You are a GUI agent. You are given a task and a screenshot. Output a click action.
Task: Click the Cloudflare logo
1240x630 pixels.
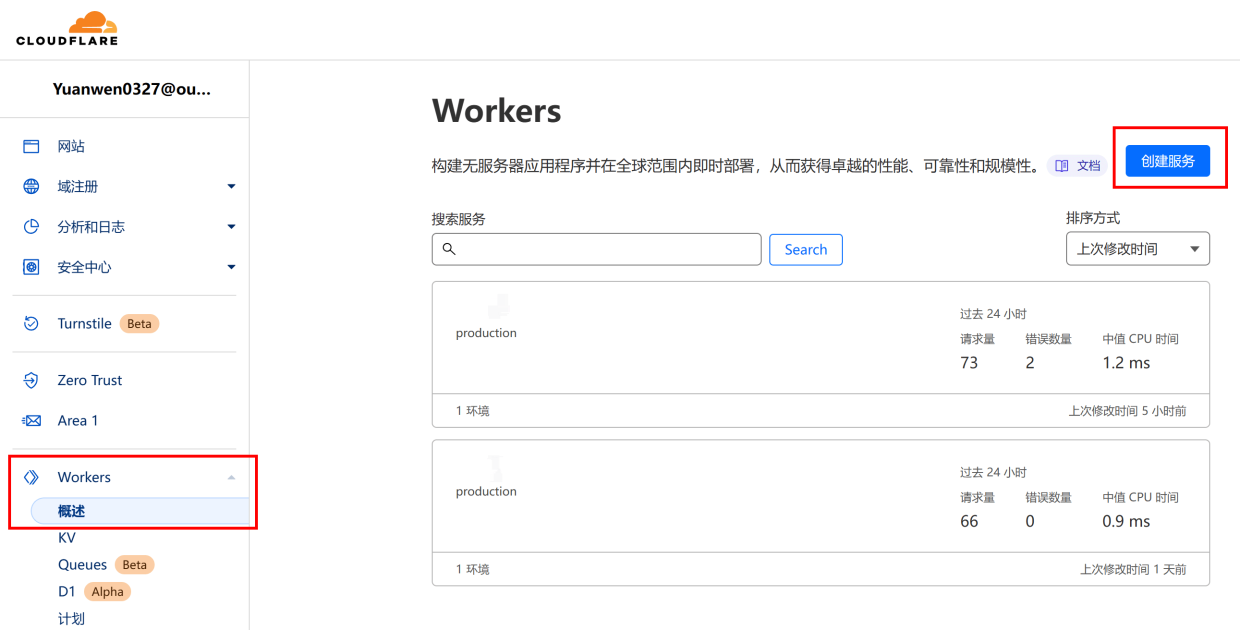click(x=67, y=28)
